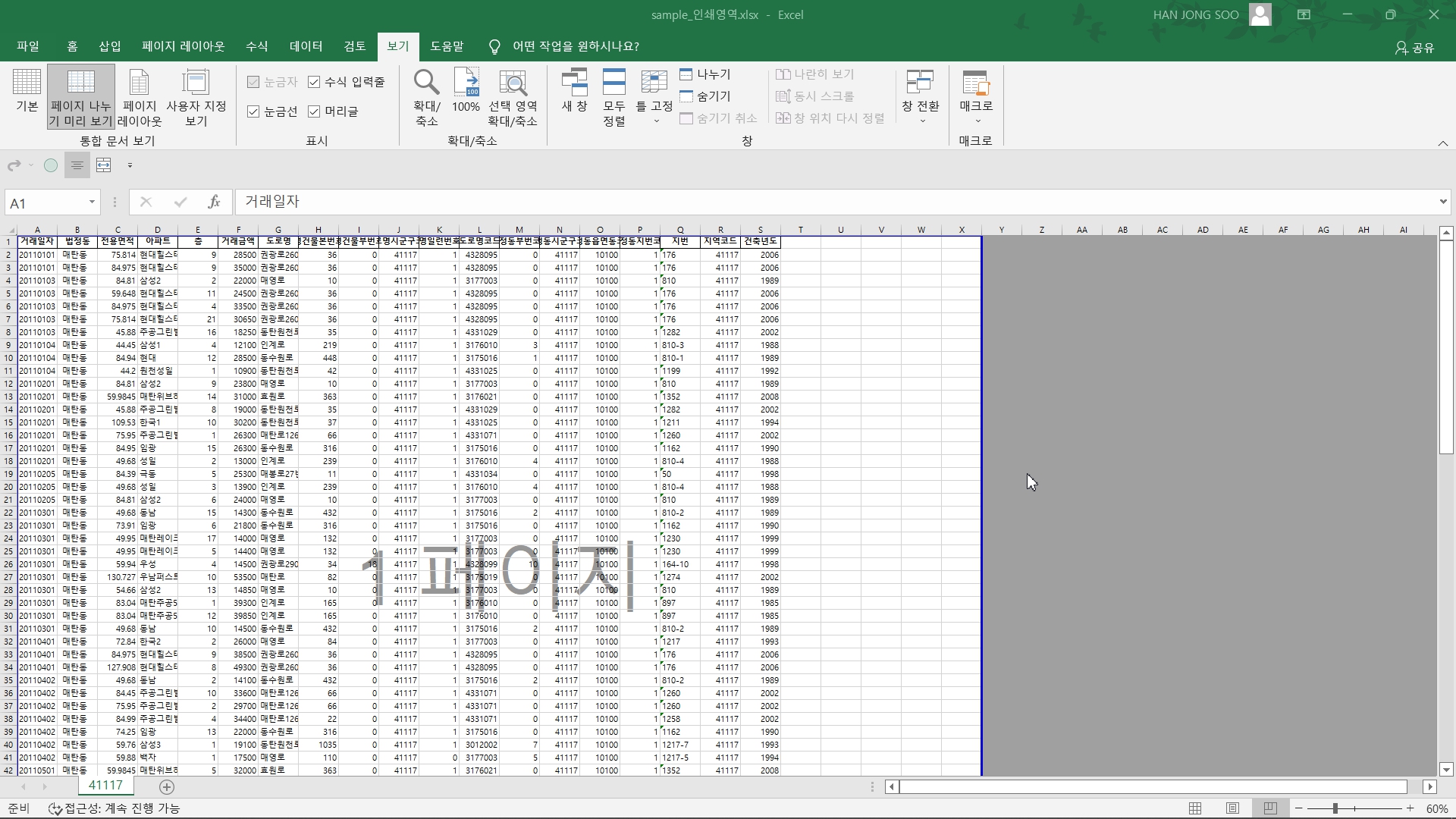Viewport: 1456px width, 819px height.
Task: Open the Name Box dropdown arrow
Action: pos(92,202)
